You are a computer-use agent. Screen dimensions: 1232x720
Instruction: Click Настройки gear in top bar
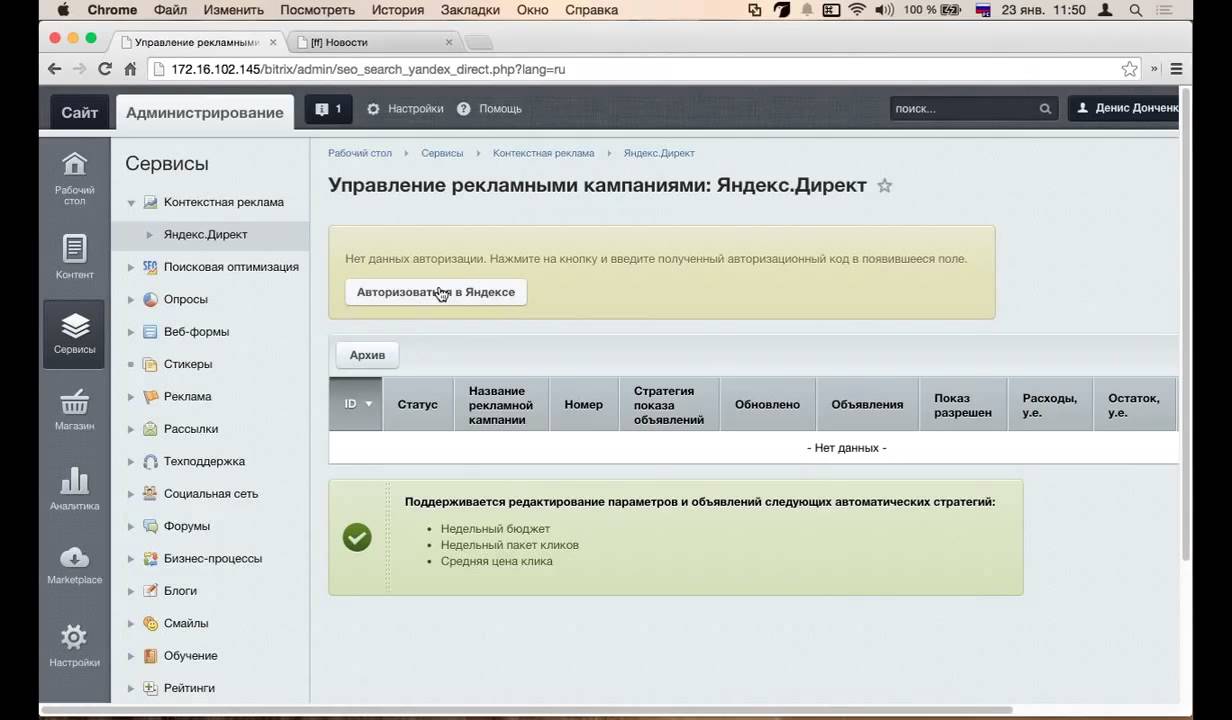(373, 109)
